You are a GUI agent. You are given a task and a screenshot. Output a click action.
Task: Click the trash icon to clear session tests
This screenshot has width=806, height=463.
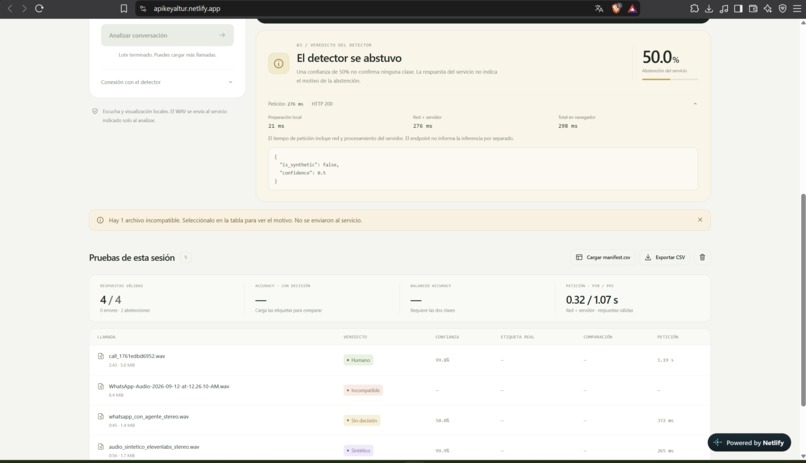point(702,257)
